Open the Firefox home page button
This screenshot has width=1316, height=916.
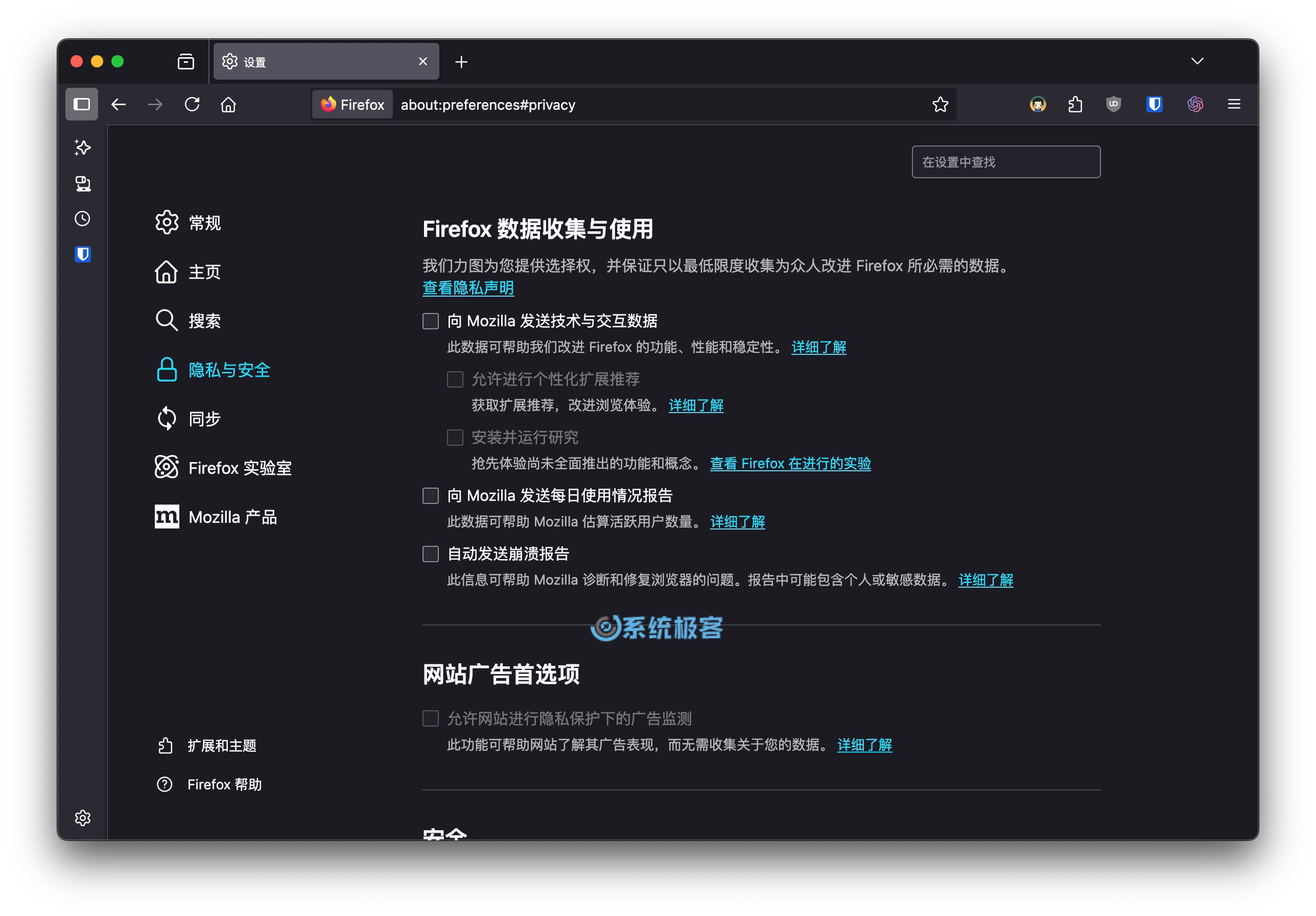[228, 104]
